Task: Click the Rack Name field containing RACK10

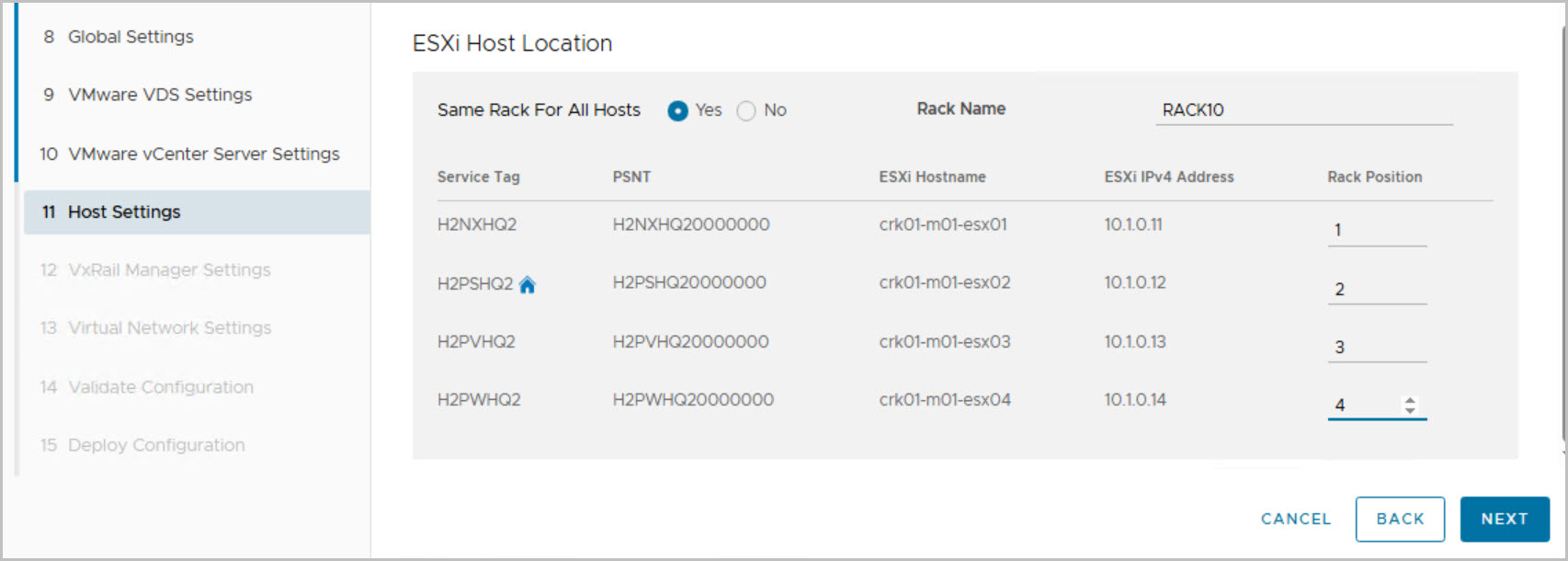Action: coord(1302,110)
